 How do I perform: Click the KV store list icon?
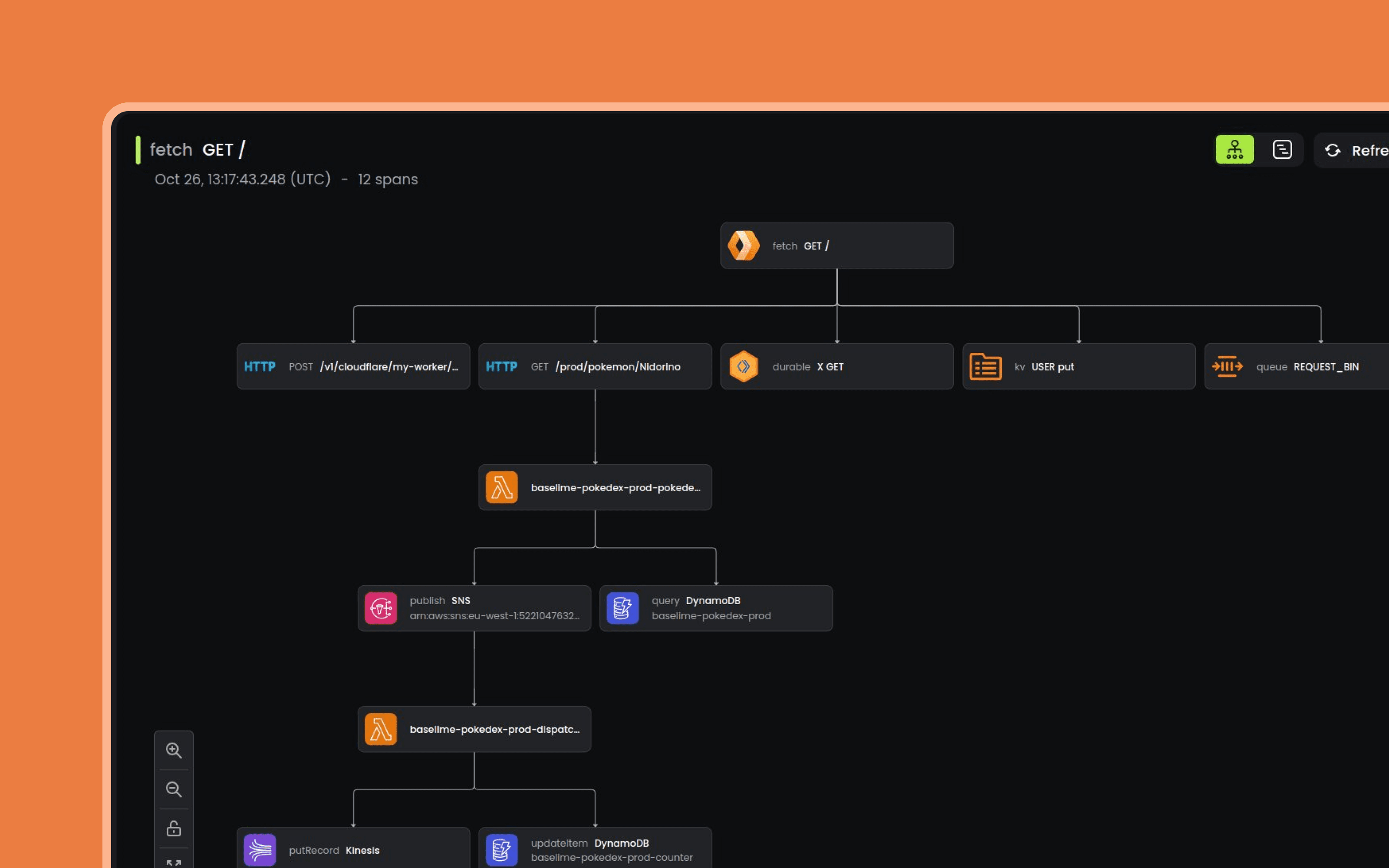(985, 366)
